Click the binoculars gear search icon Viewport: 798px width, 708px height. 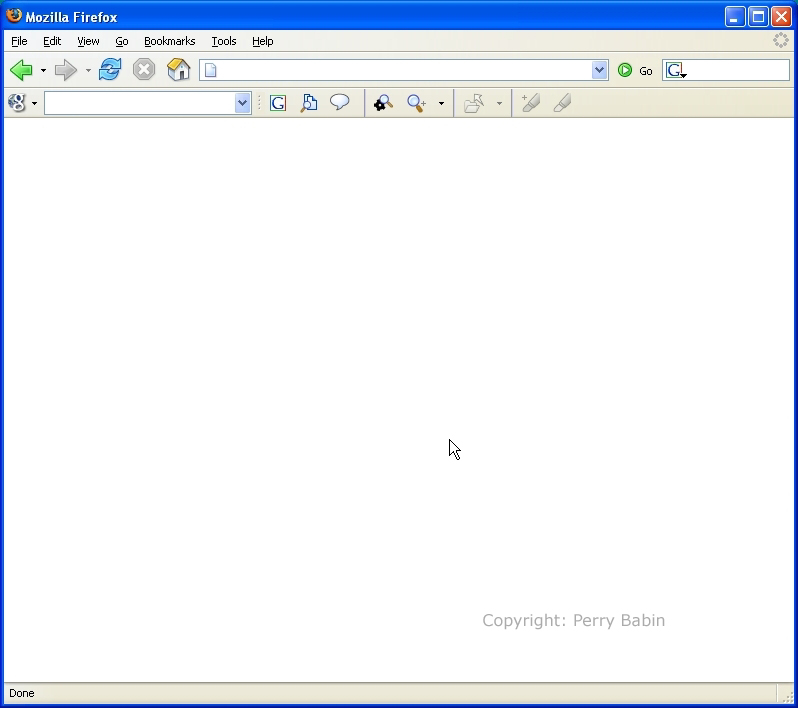point(383,103)
